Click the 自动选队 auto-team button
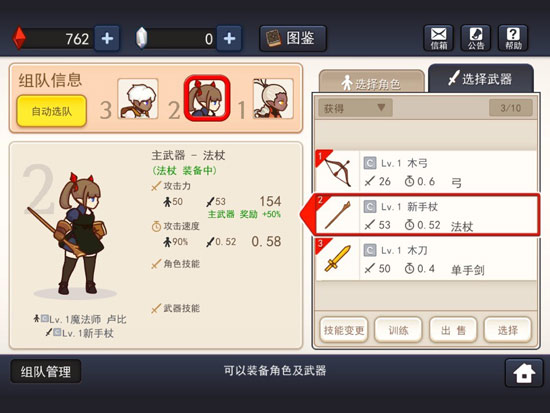 click(x=52, y=111)
